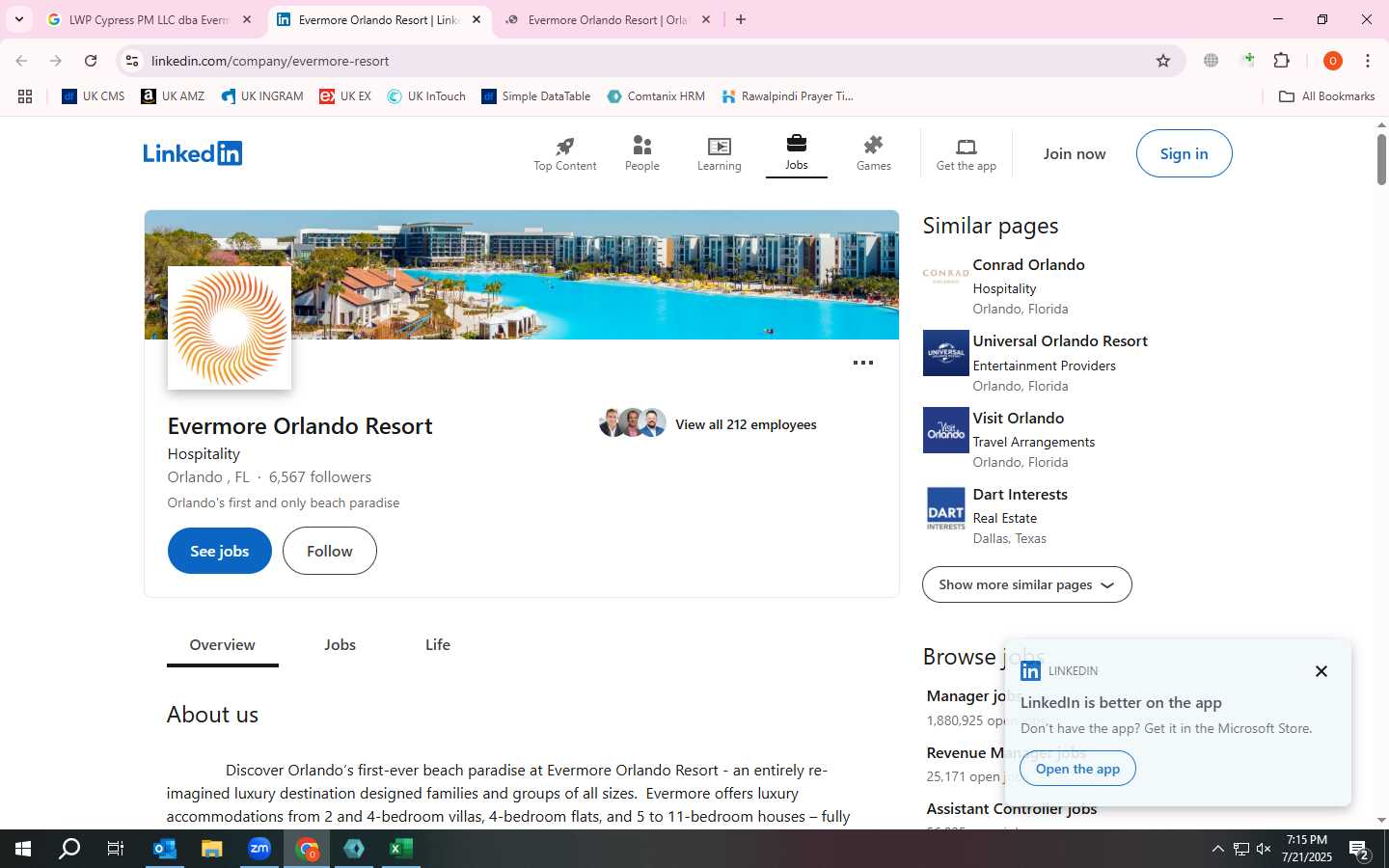Open Comtanix HRM bookmark
The image size is (1389, 868).
pos(656,96)
